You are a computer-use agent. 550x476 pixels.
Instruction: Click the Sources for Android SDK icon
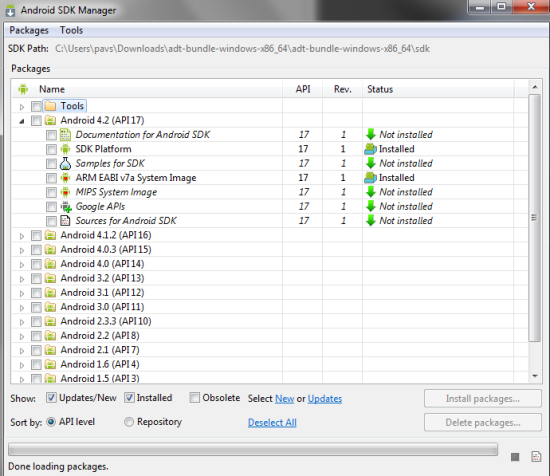[x=65, y=221]
